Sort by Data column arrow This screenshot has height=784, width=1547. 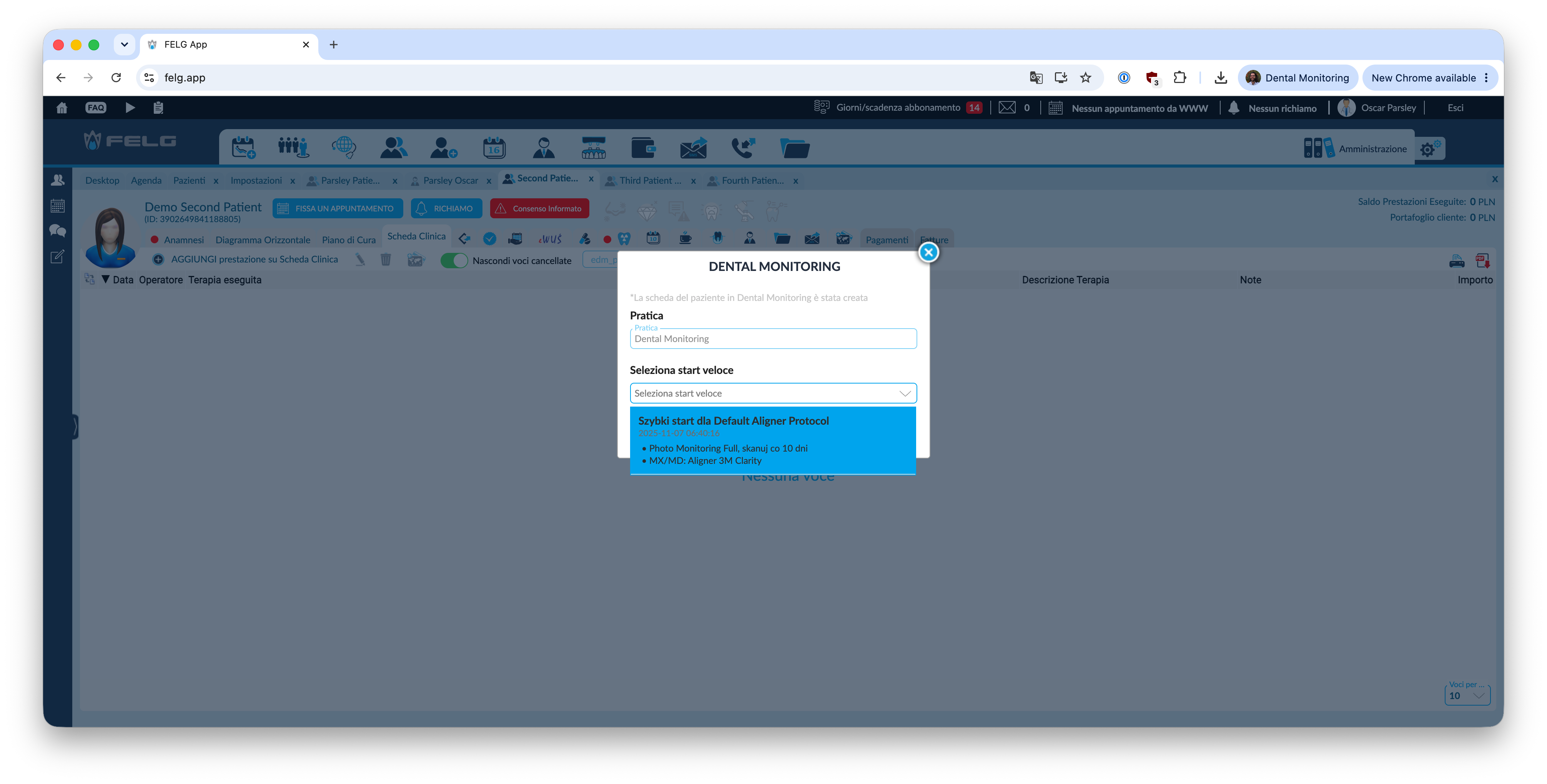click(x=105, y=279)
